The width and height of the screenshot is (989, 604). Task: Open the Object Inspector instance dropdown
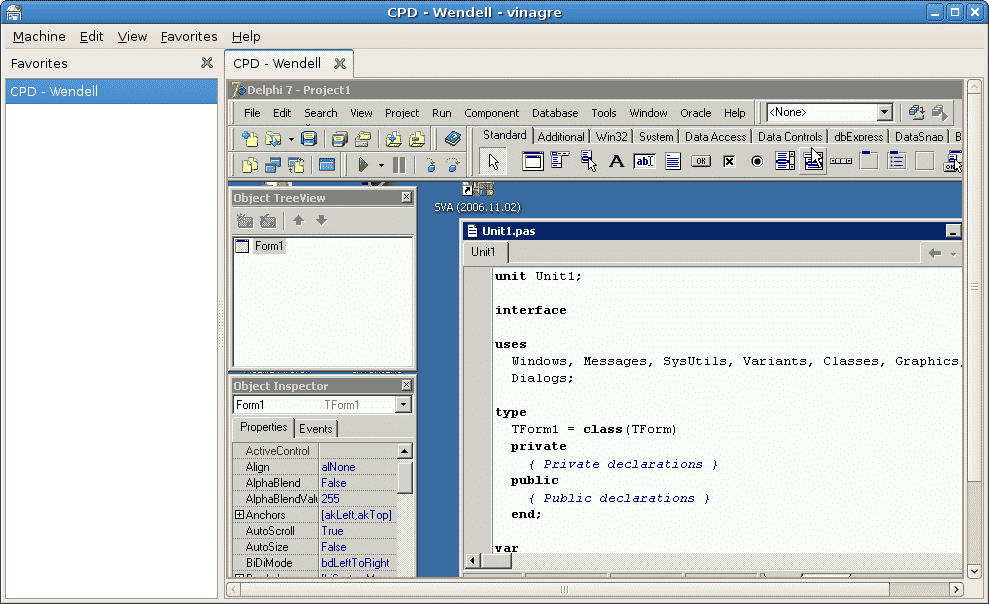coord(403,405)
